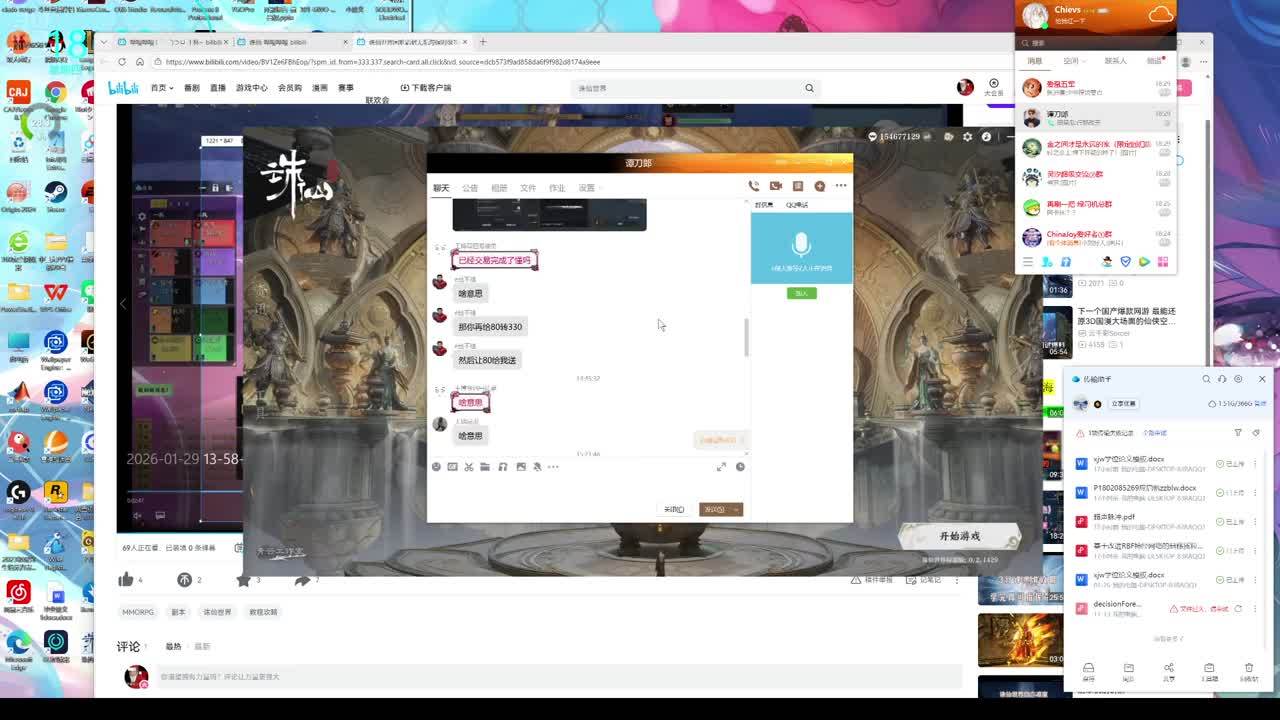
Task: Switch to the 文件 tab in the chat
Action: [528, 188]
